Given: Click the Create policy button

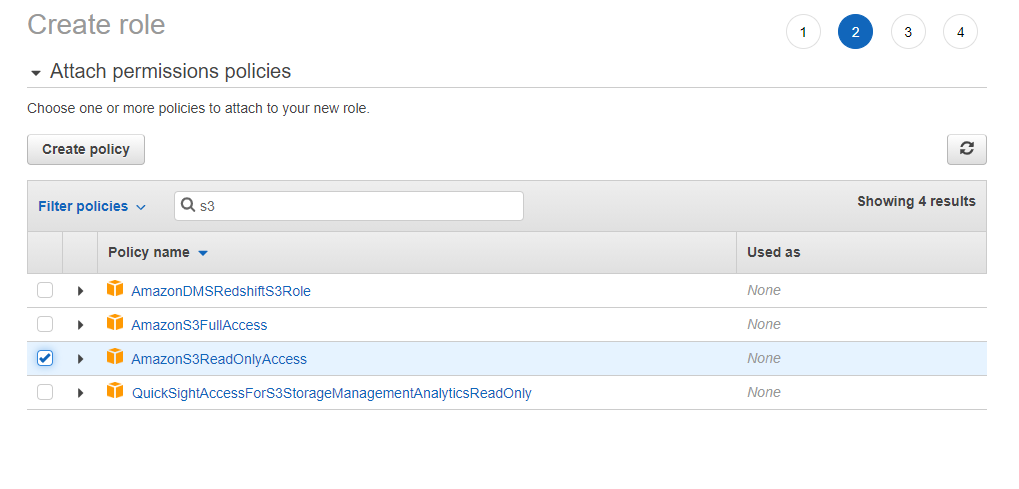Looking at the screenshot, I should pyautogui.click(x=86, y=149).
